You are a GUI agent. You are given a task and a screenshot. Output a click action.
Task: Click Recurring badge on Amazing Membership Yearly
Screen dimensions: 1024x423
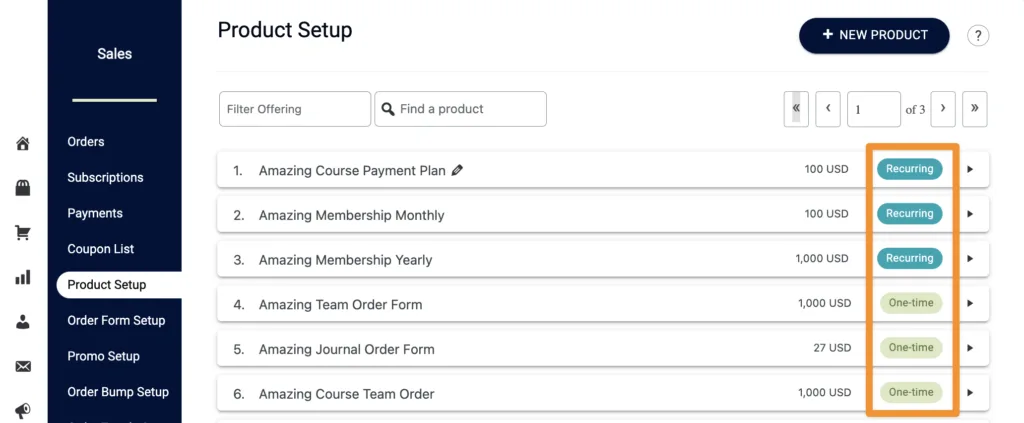(909, 258)
